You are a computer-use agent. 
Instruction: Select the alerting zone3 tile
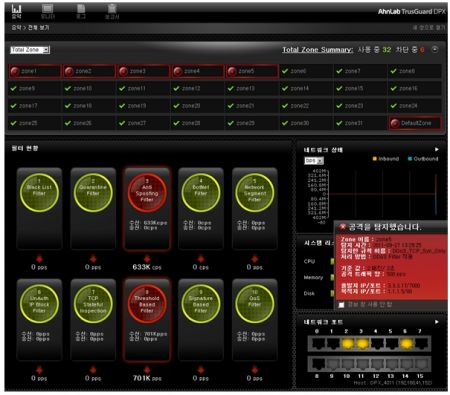click(x=143, y=71)
